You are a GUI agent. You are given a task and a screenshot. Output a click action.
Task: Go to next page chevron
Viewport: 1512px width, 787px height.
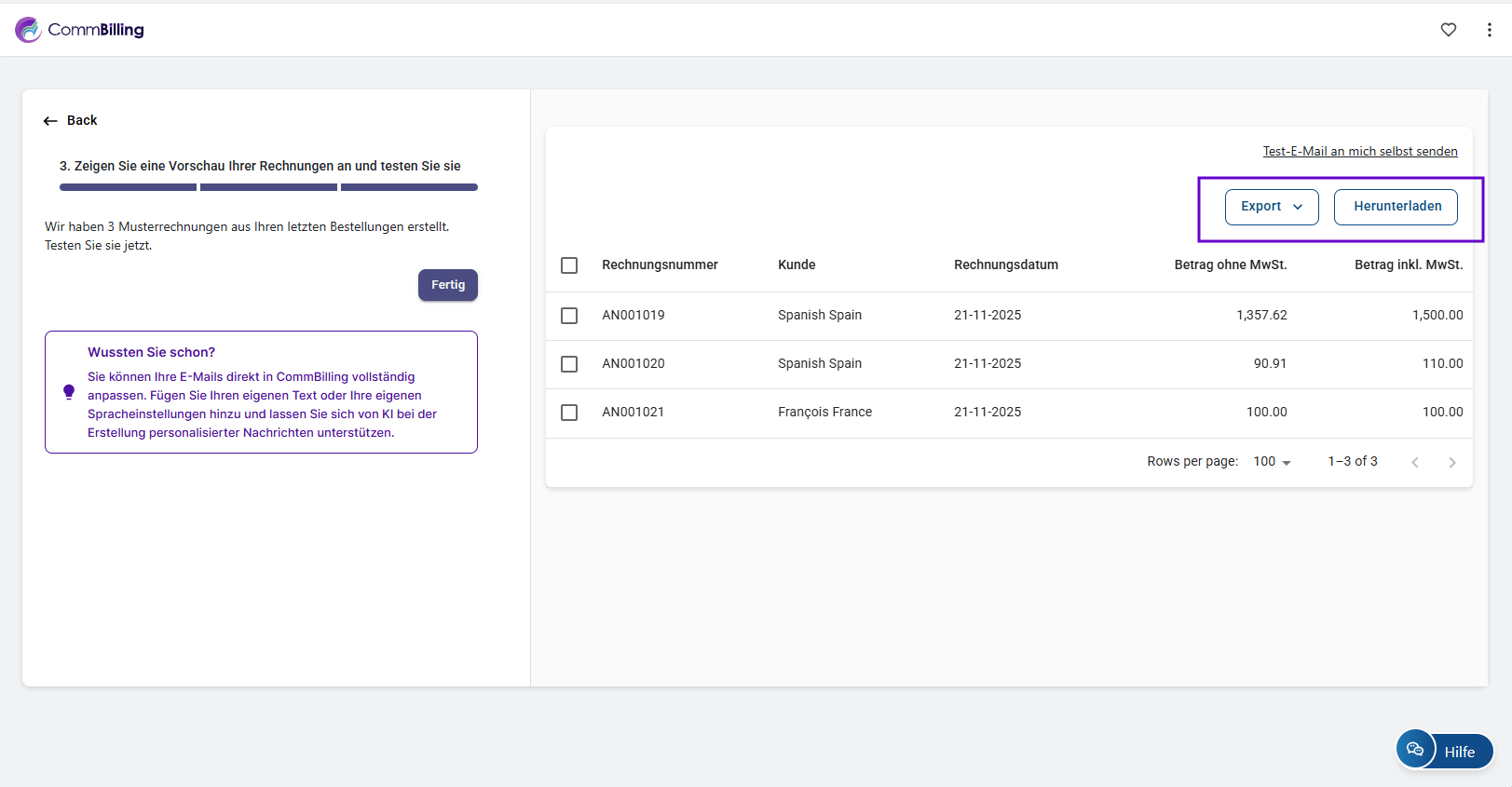pyautogui.click(x=1451, y=462)
